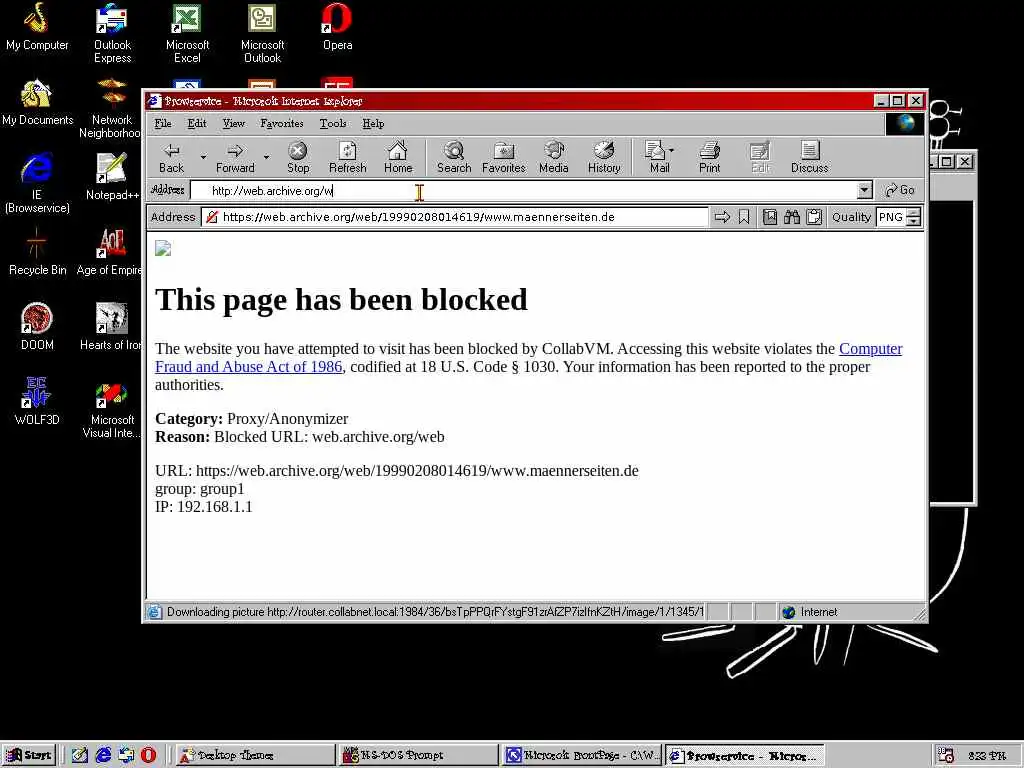The image size is (1024, 768).
Task: Click the Browservice bookmark ribbon icon
Action: [x=744, y=217]
